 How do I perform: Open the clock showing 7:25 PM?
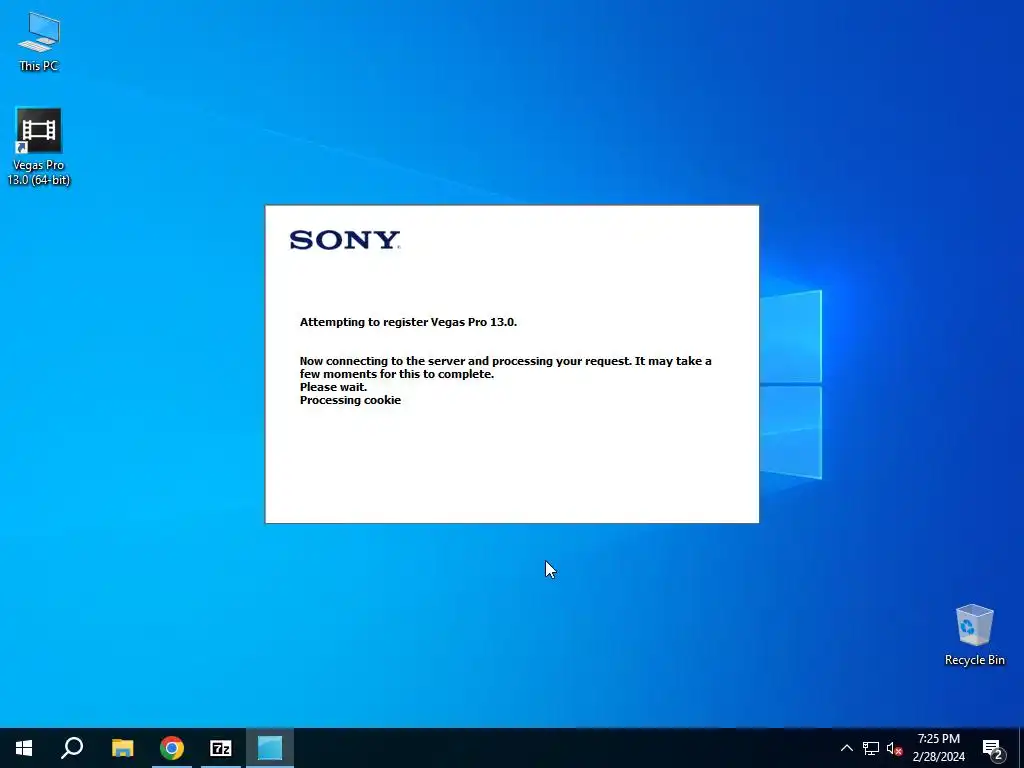coord(938,748)
